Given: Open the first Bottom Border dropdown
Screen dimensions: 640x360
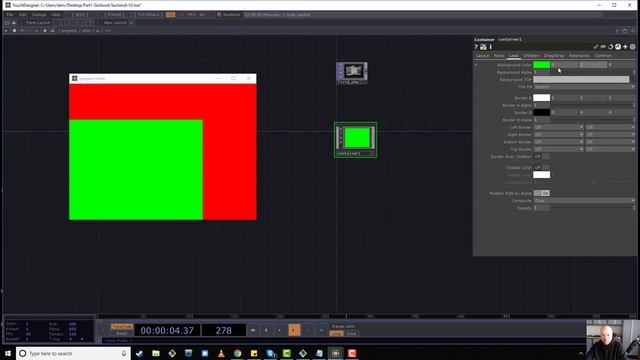Looking at the screenshot, I should point(558,142).
